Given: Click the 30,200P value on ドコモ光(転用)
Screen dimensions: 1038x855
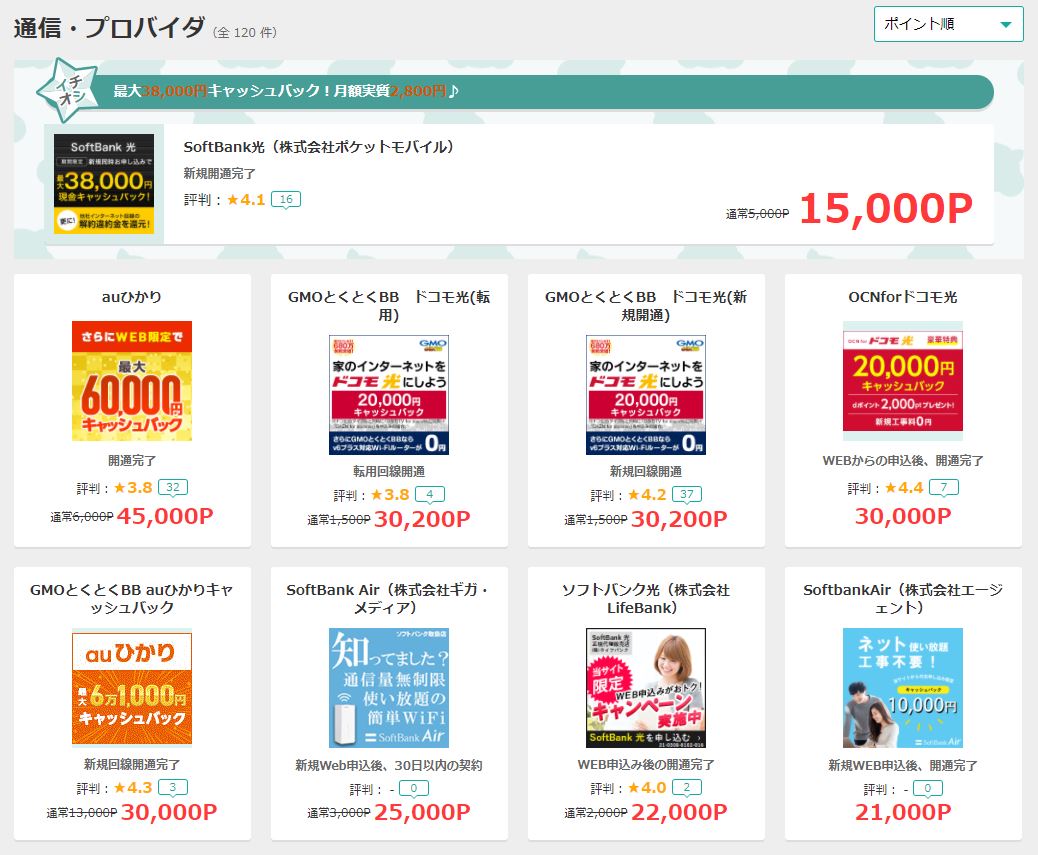Looking at the screenshot, I should pos(422,519).
